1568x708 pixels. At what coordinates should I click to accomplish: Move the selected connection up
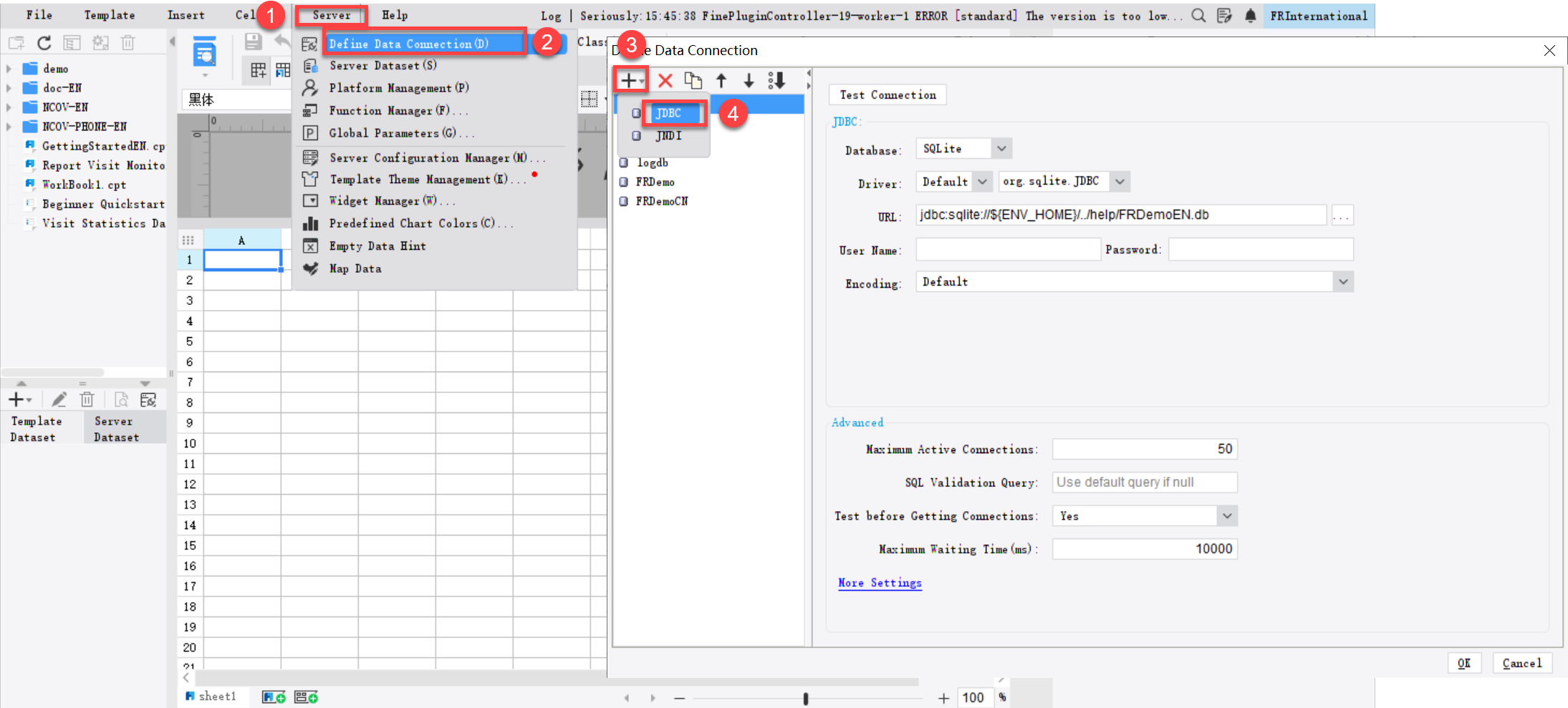[721, 80]
